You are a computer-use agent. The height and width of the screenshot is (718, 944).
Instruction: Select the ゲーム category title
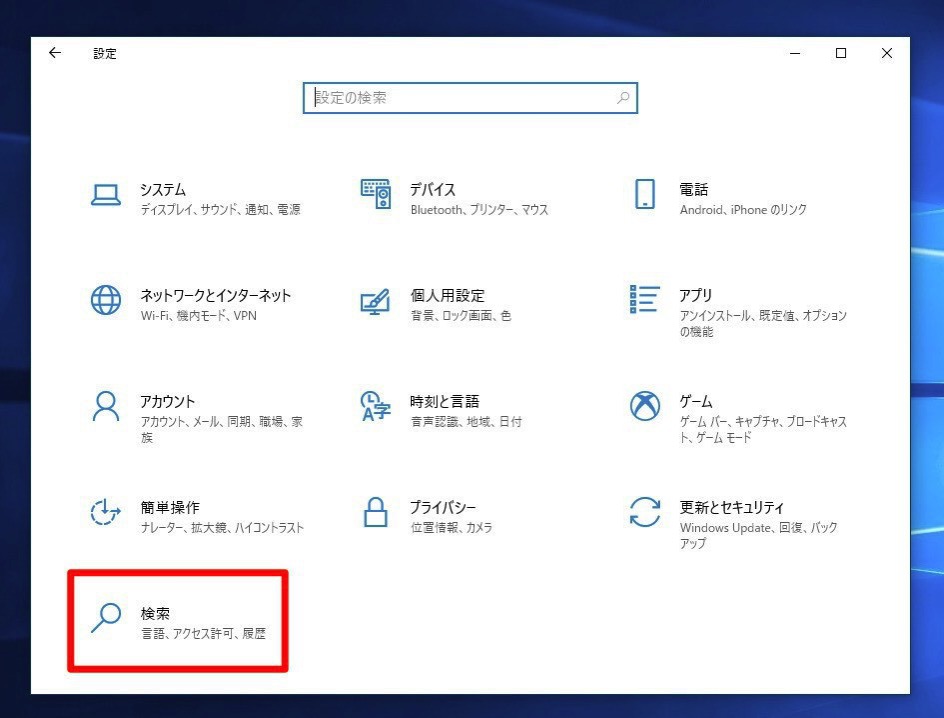pos(696,401)
